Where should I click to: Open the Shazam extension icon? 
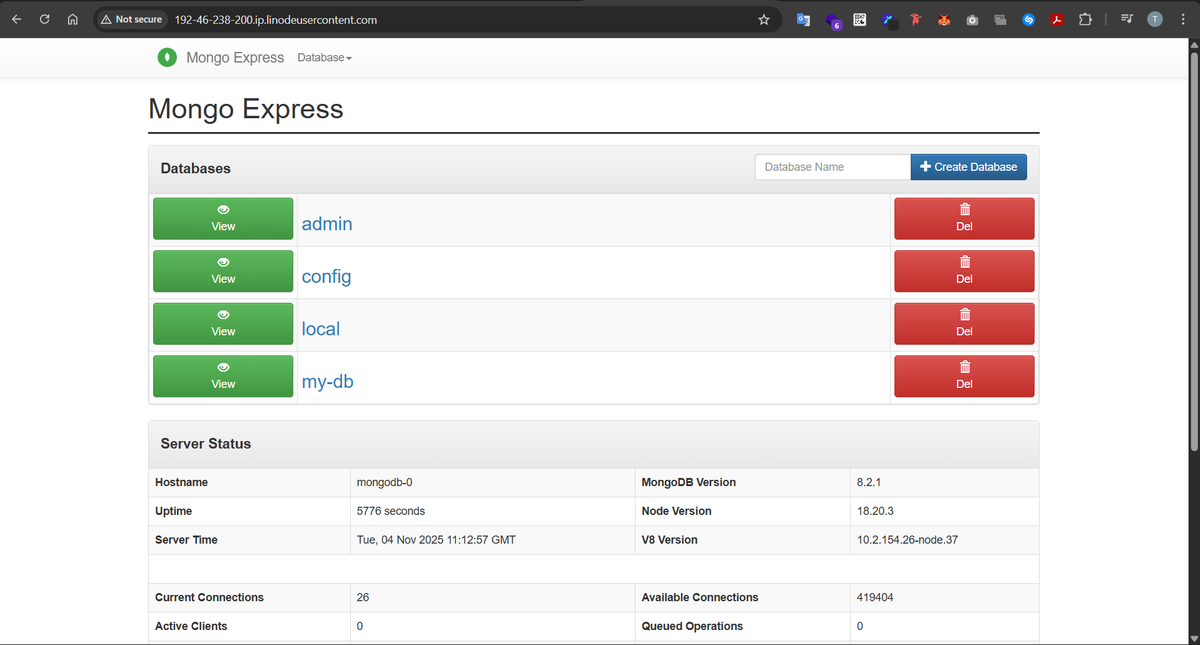1028,19
